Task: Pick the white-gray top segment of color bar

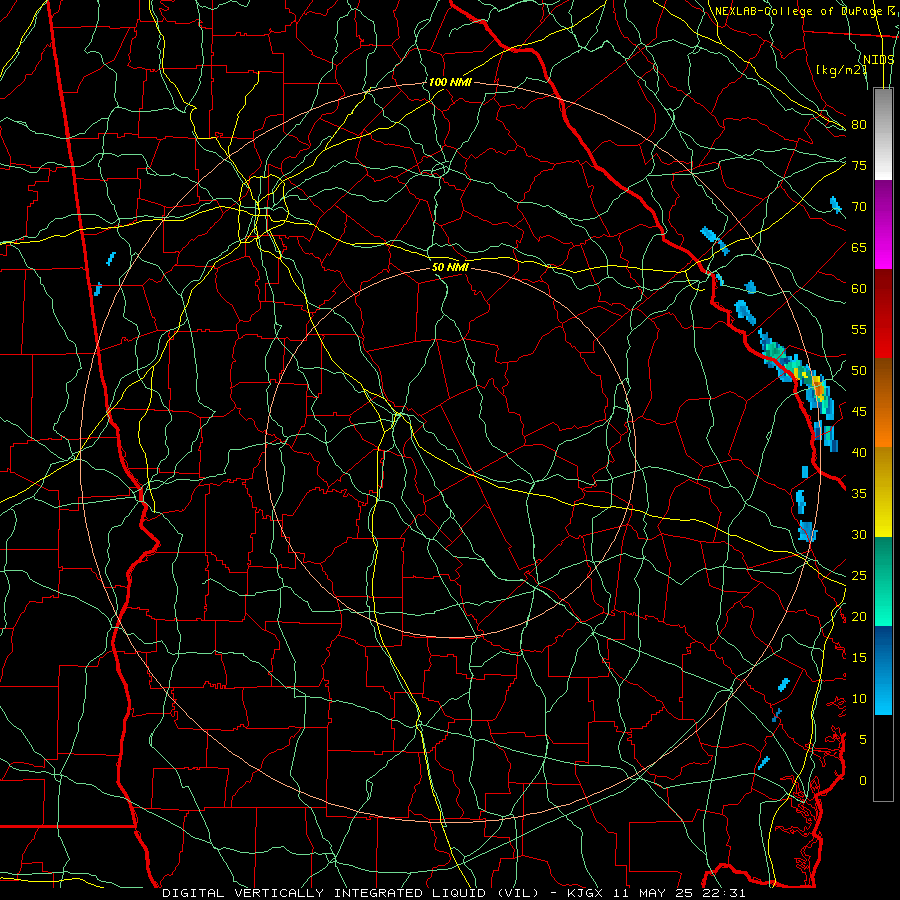Action: click(883, 135)
